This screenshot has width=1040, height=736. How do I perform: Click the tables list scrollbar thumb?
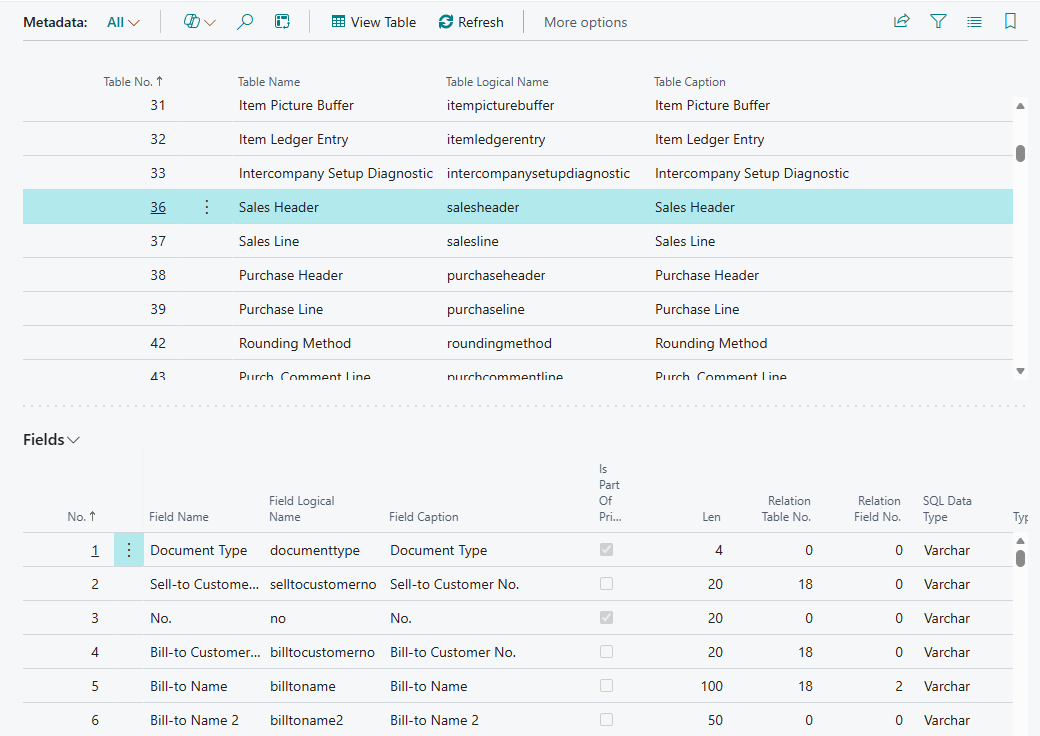[x=1020, y=153]
